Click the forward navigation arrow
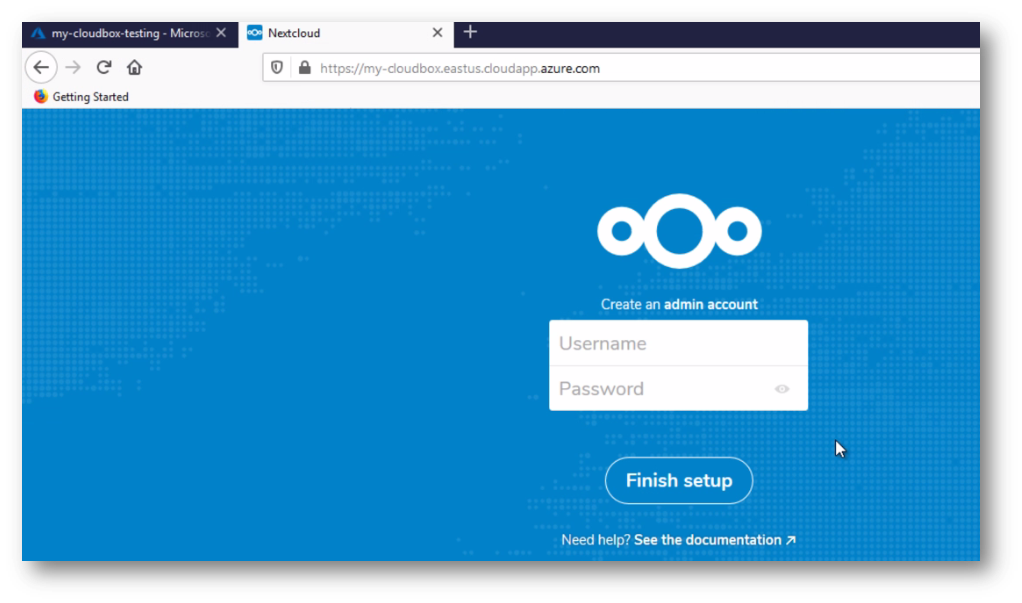 click(x=73, y=67)
